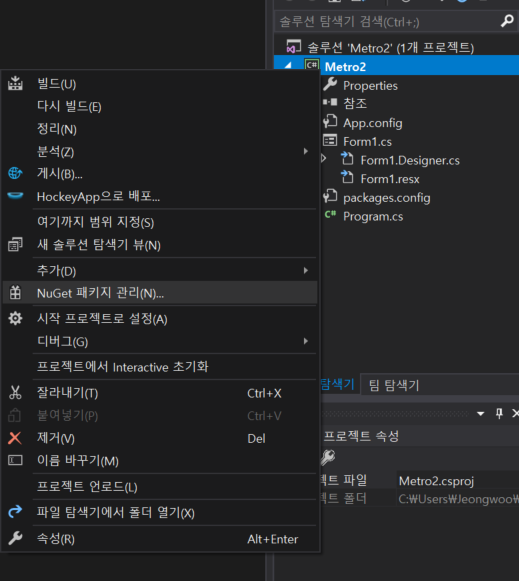
Task: Expand the Form1.Designer.cs tree arrow
Action: tap(324, 159)
